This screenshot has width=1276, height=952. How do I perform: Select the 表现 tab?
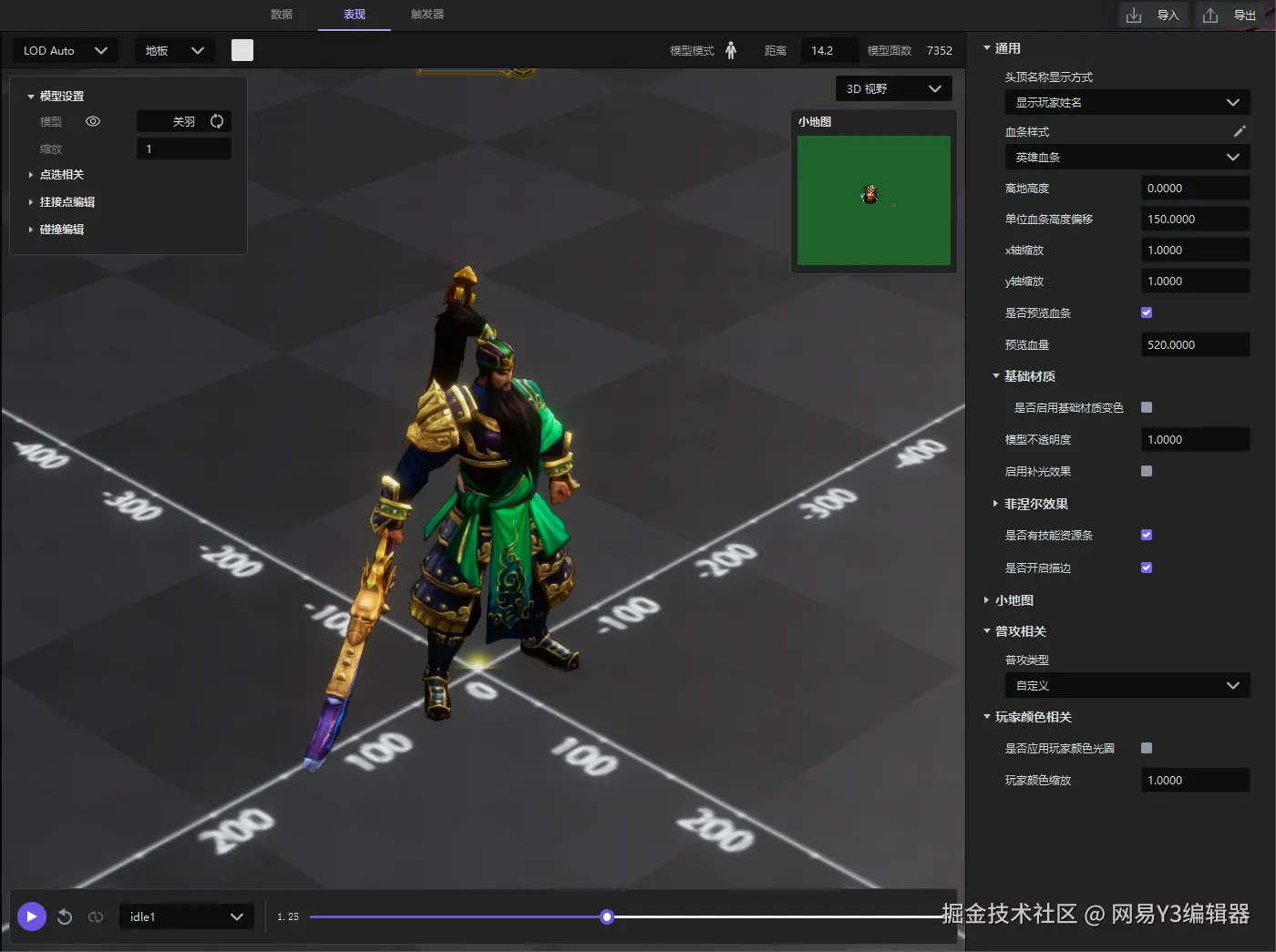(355, 15)
